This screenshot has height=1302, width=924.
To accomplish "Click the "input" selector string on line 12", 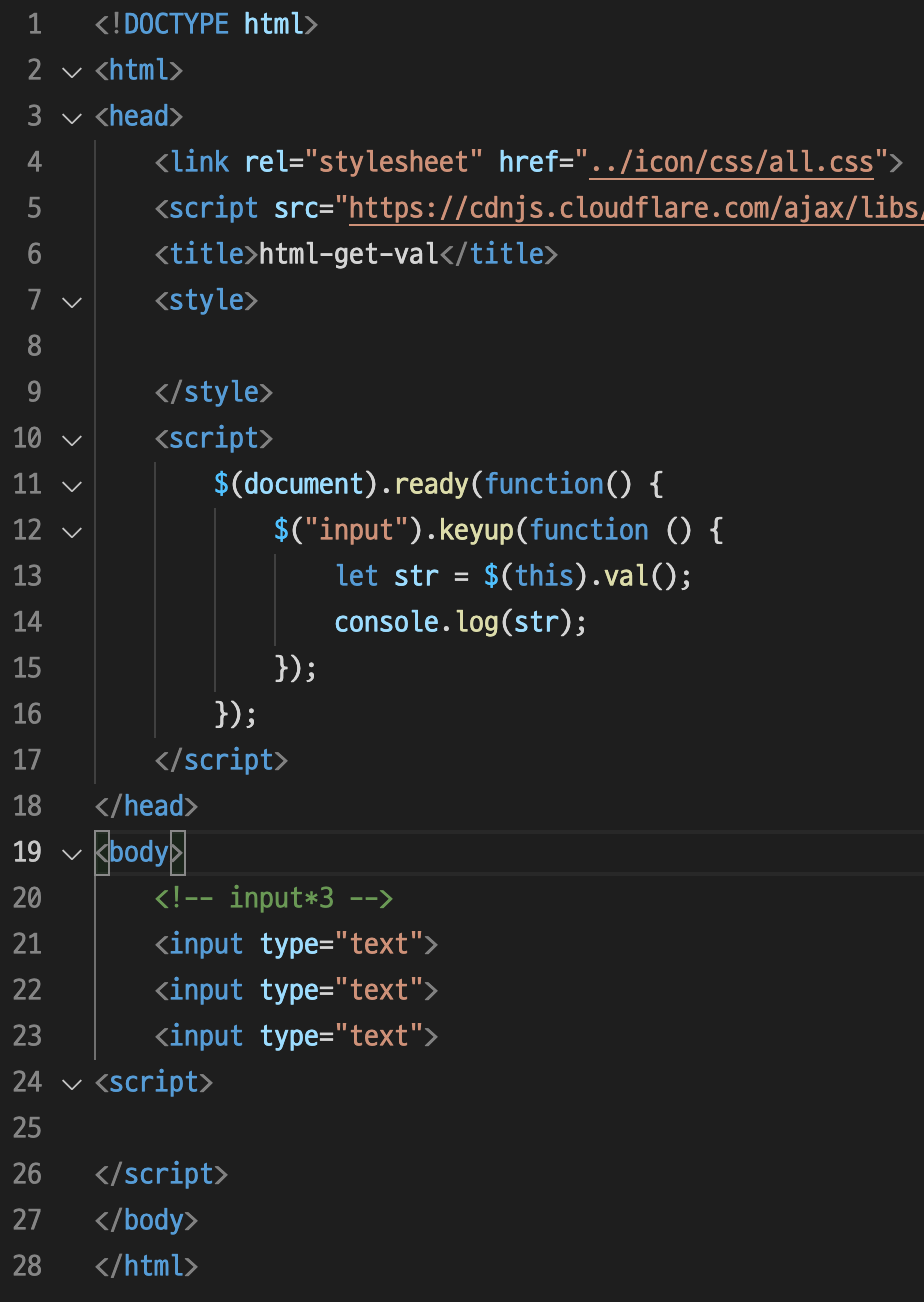I will (356, 530).
